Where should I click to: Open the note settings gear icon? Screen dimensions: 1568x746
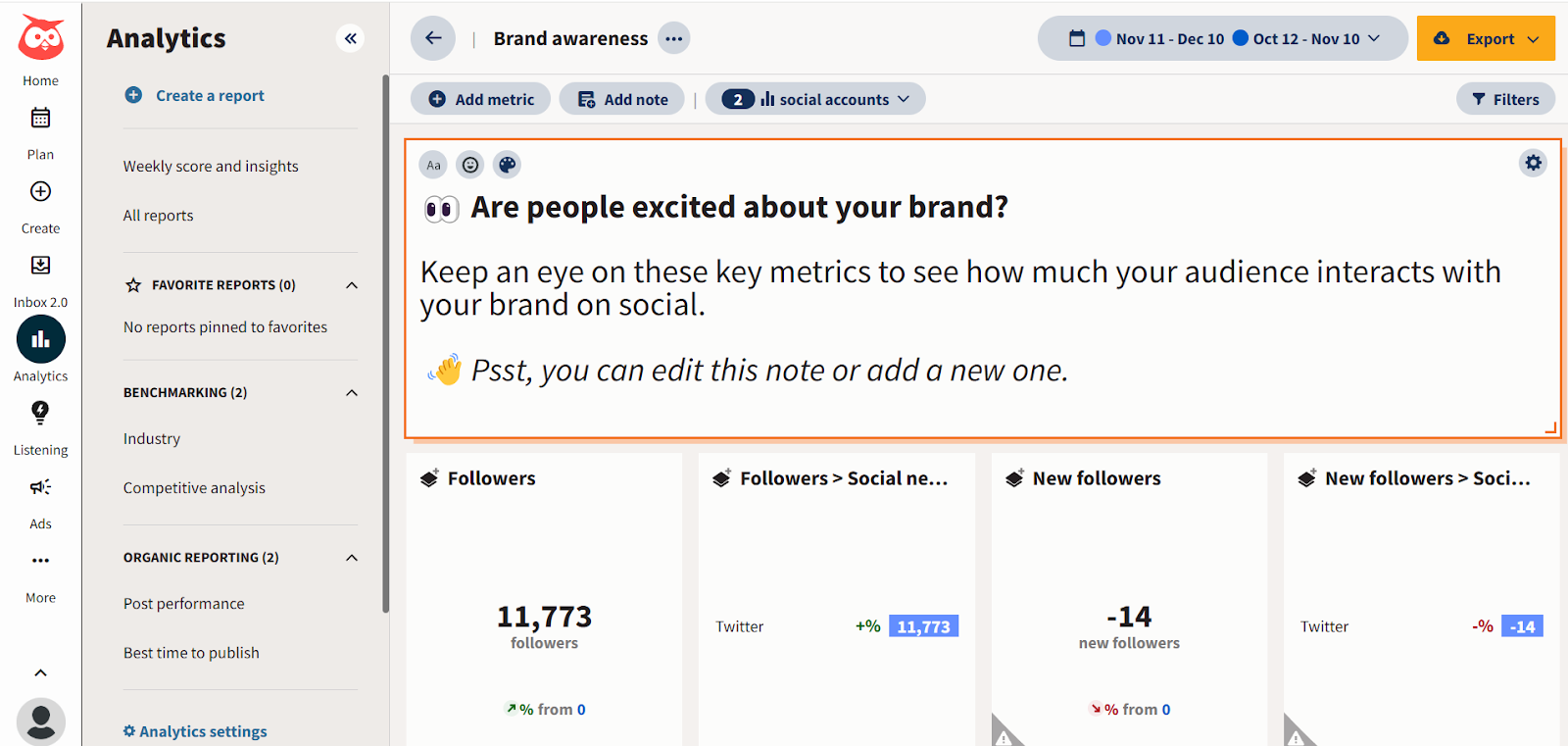1532,163
